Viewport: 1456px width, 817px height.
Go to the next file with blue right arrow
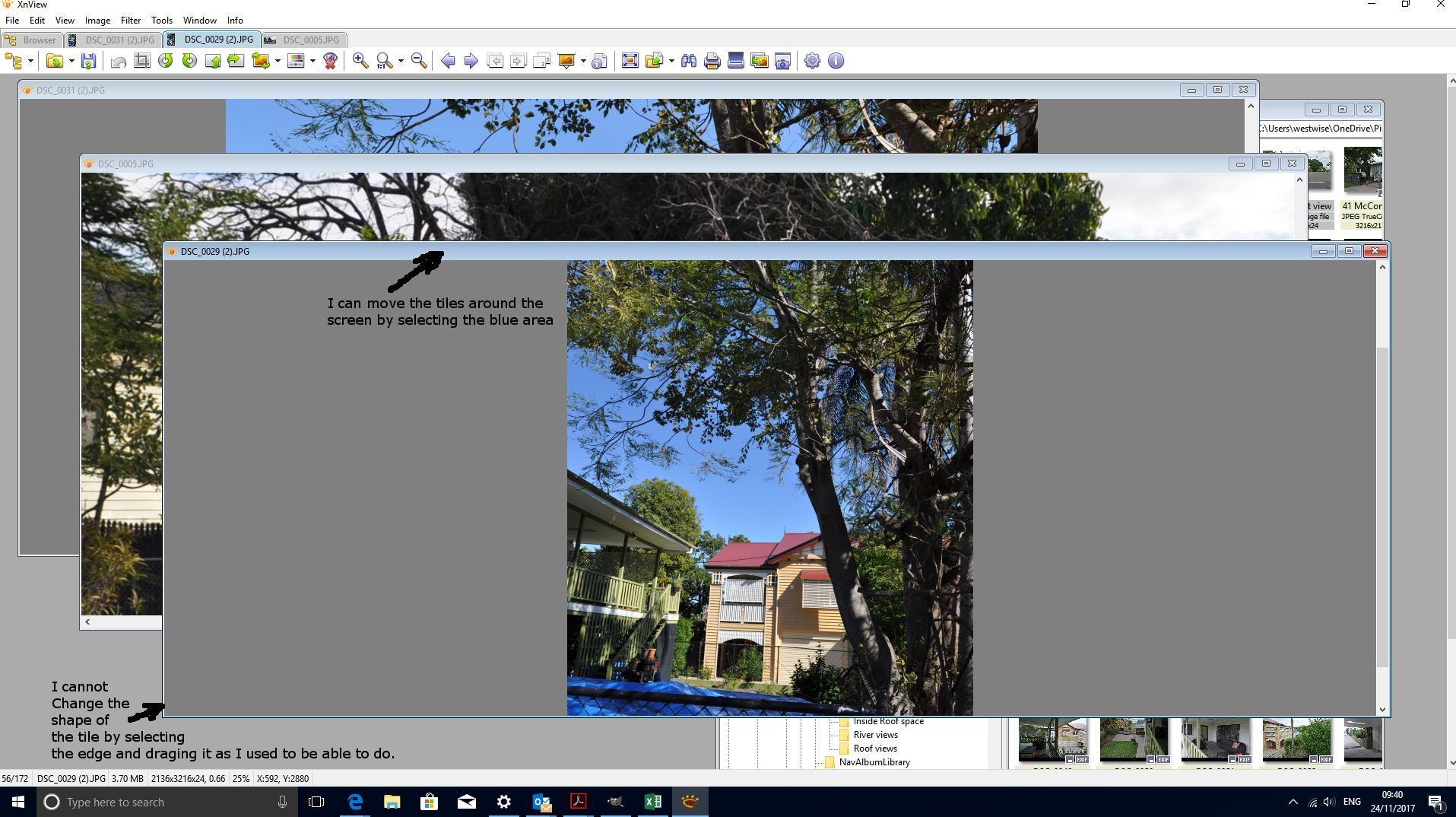471,61
